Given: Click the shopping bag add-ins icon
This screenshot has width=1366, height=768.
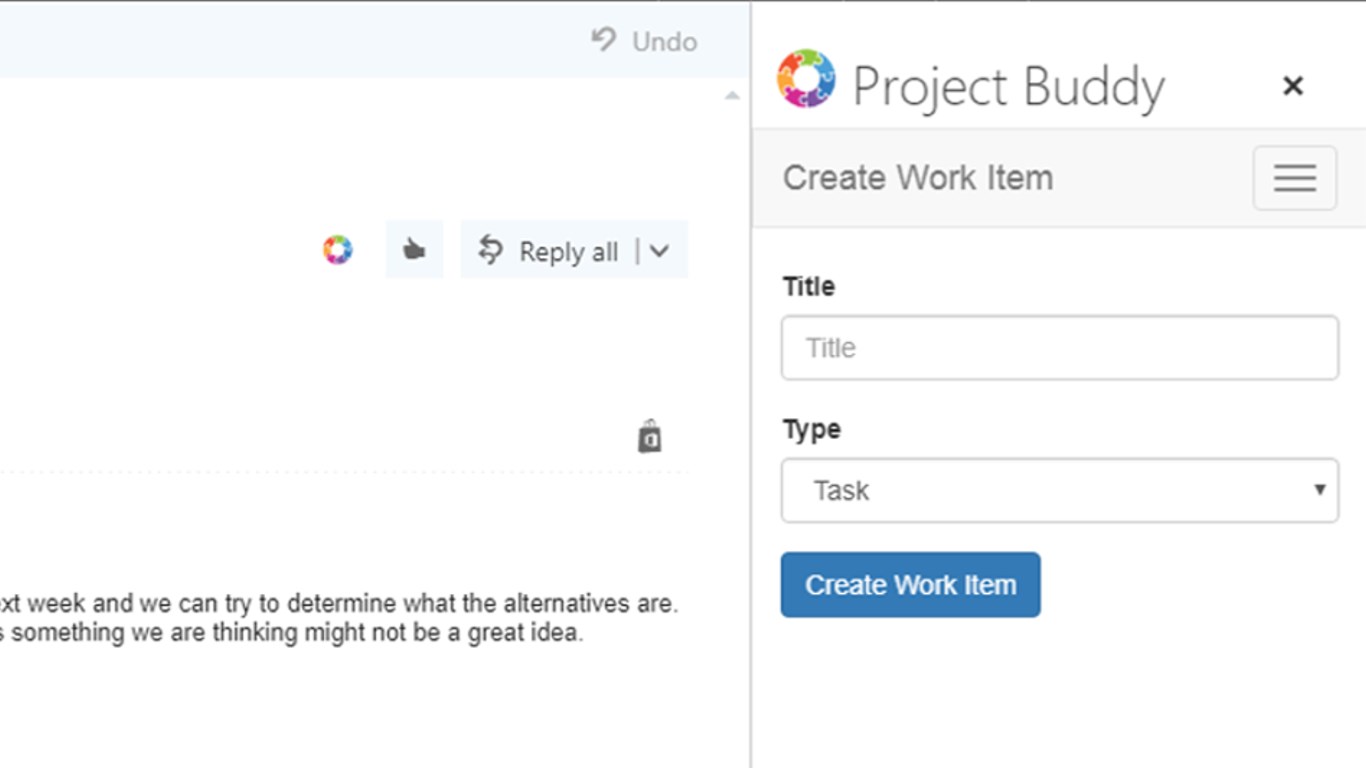Looking at the screenshot, I should point(650,437).
